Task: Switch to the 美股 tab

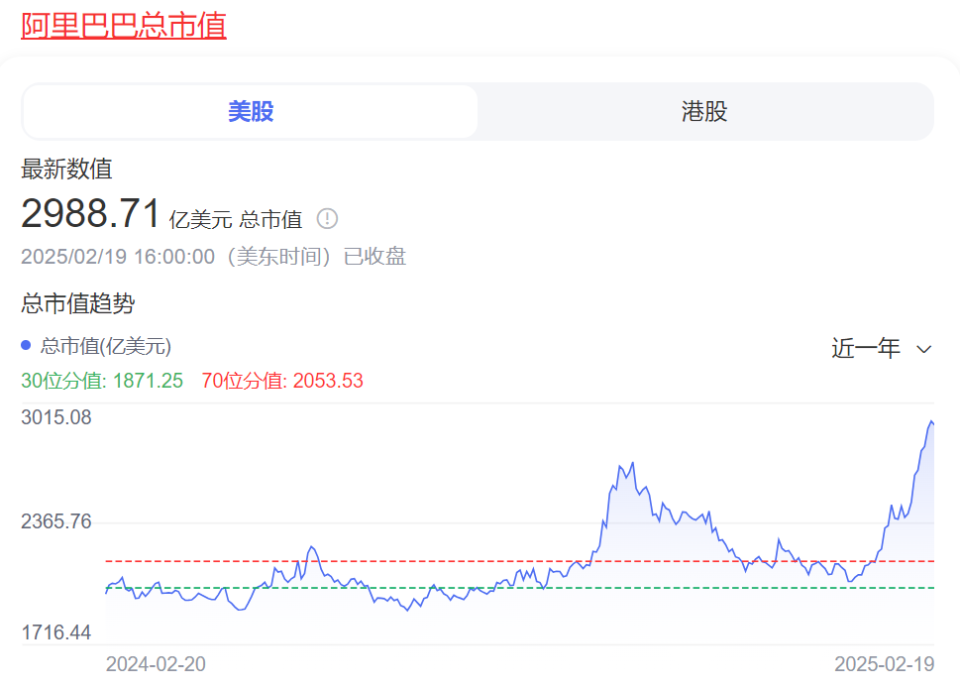Action: 250,111
